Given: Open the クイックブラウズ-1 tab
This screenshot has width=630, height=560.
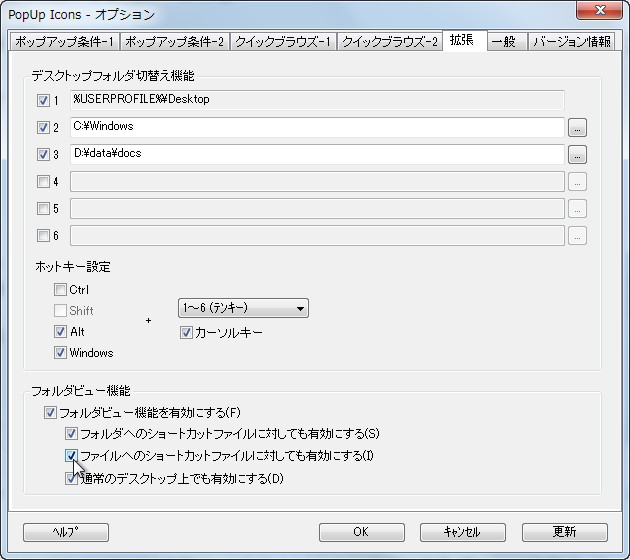Looking at the screenshot, I should (x=283, y=41).
